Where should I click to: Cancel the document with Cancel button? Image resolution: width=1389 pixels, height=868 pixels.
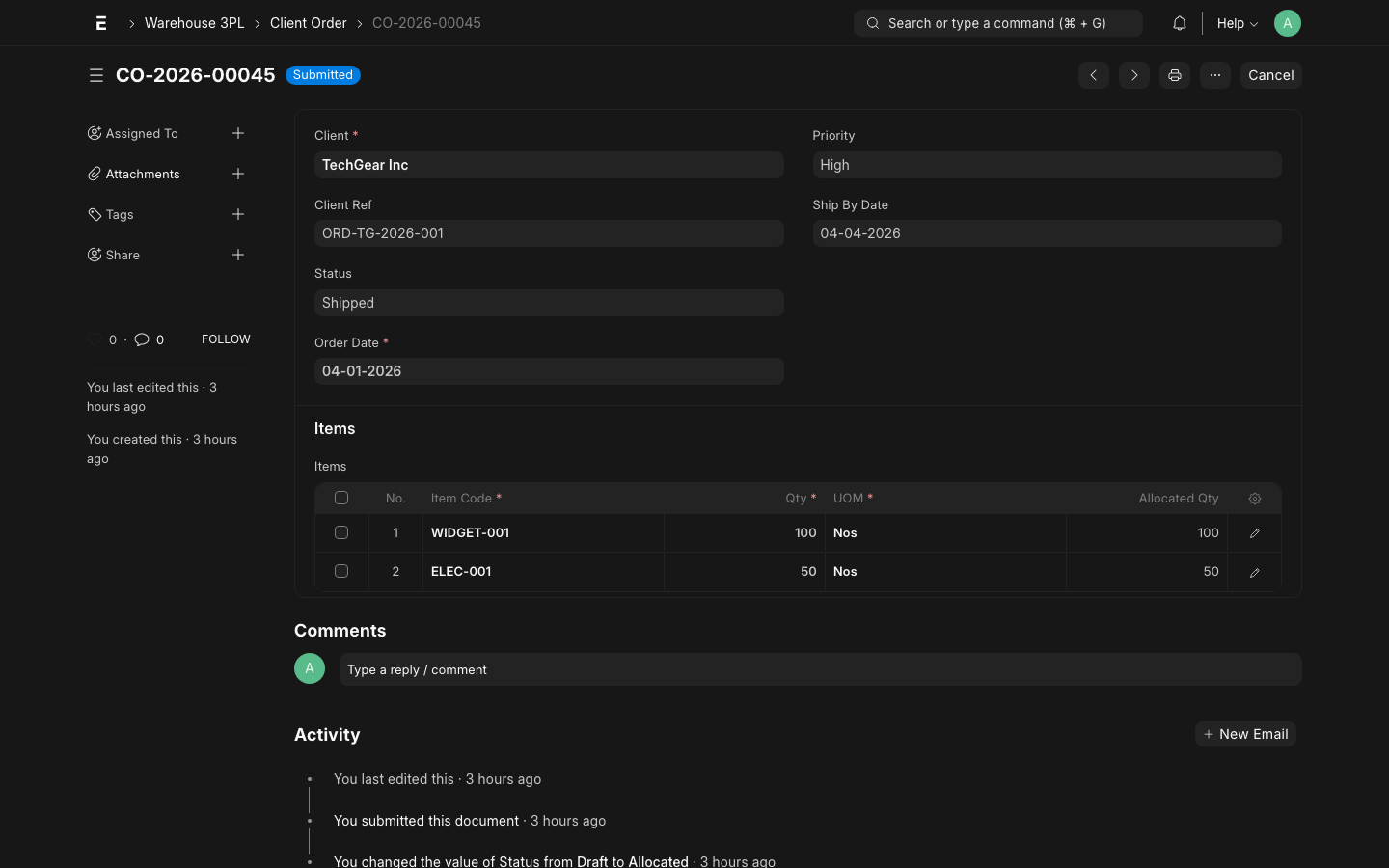[x=1270, y=75]
